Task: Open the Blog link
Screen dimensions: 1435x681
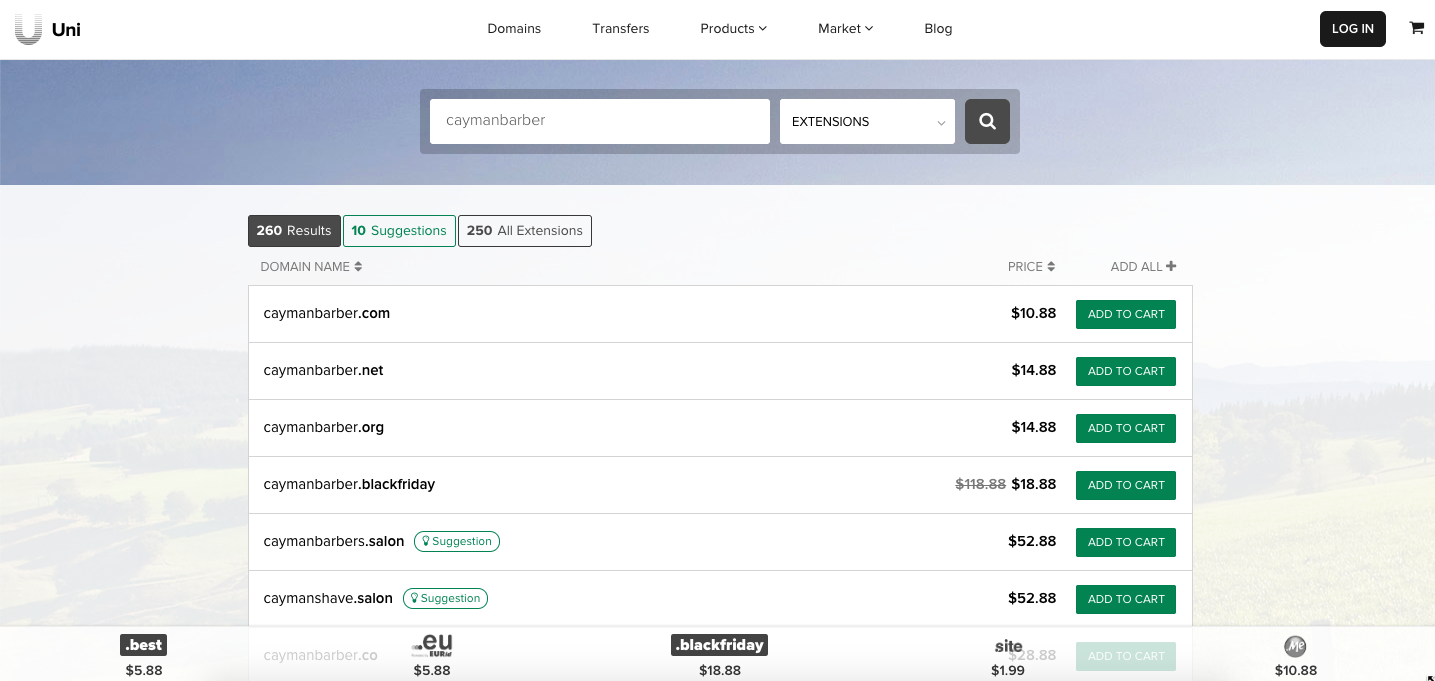Action: 938,29
